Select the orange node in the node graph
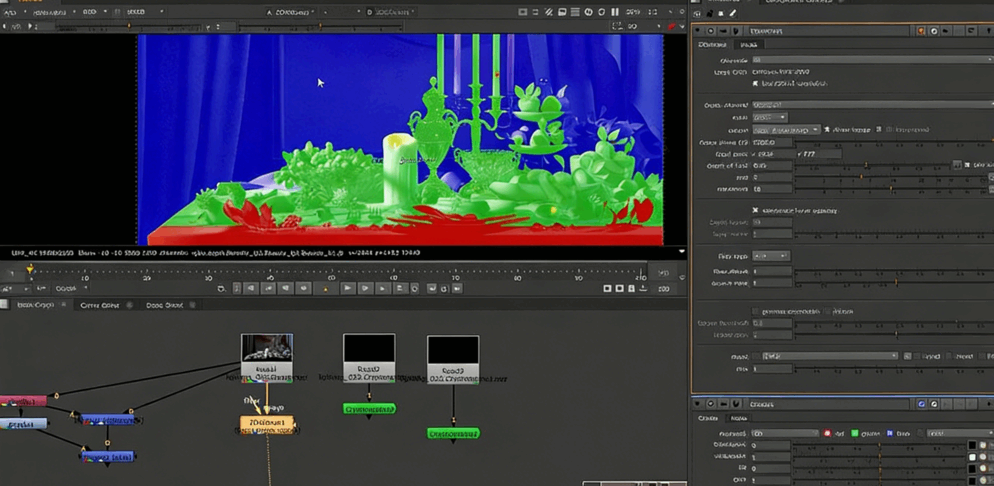 (267, 424)
